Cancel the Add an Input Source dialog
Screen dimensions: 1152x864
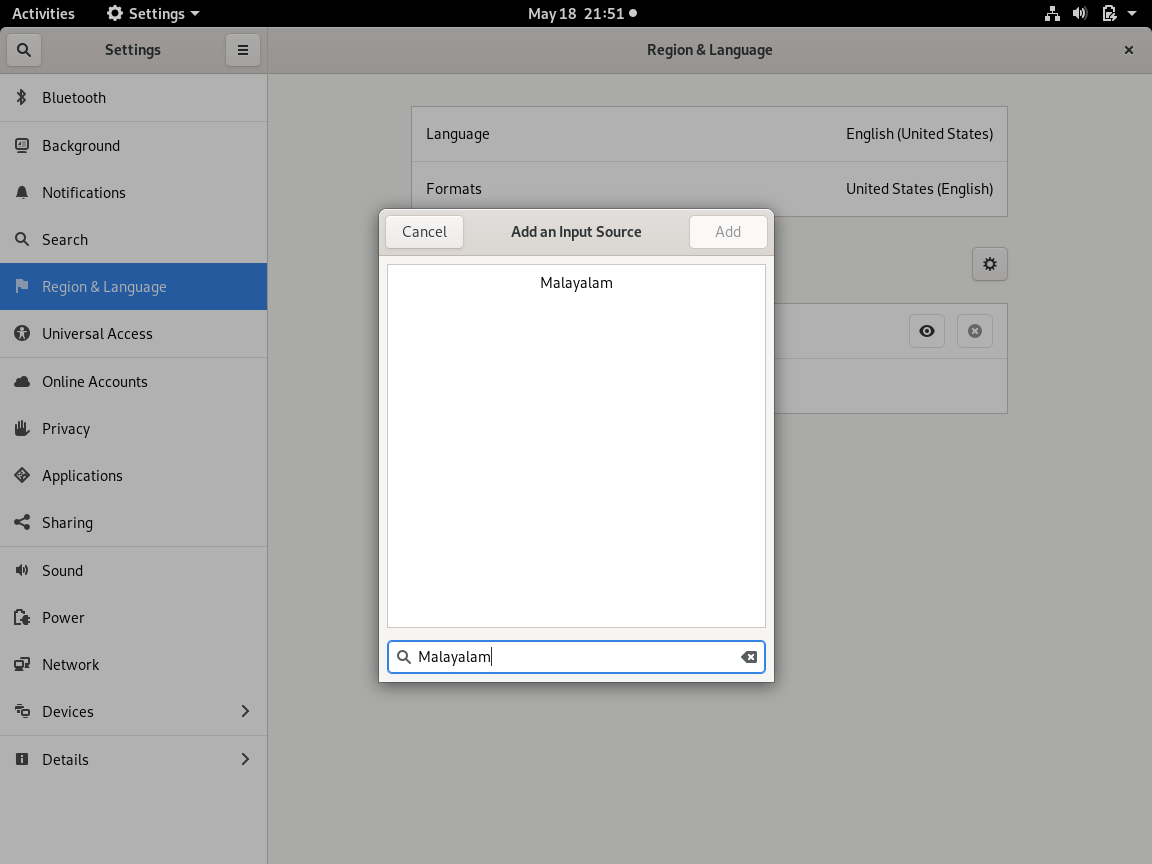[424, 232]
